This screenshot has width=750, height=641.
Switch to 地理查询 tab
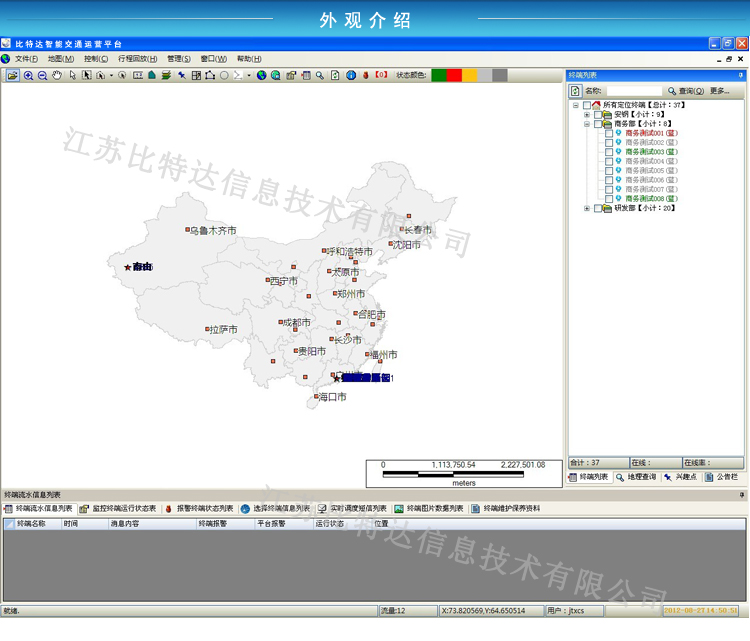[637, 477]
